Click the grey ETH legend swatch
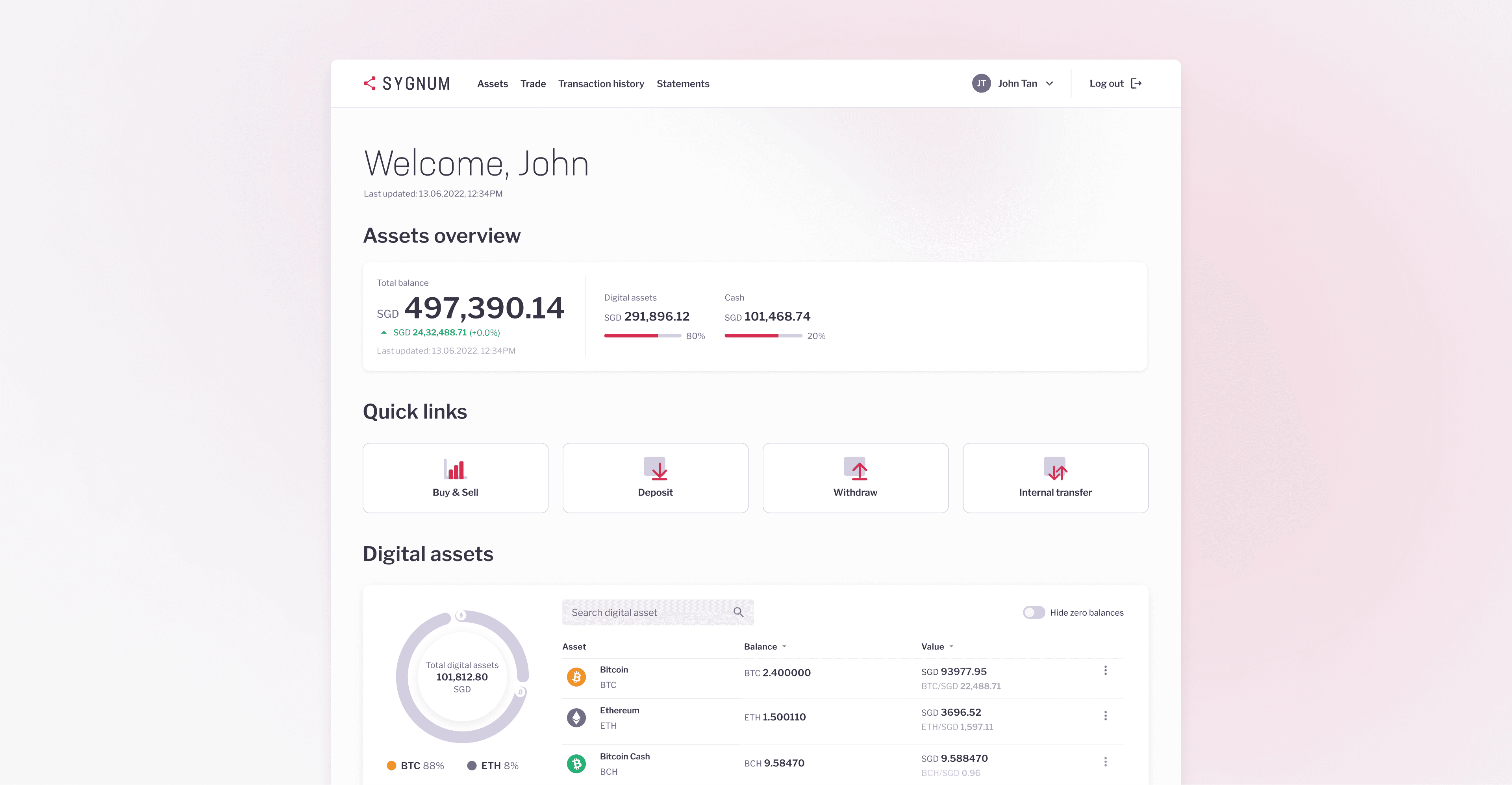 (x=472, y=766)
